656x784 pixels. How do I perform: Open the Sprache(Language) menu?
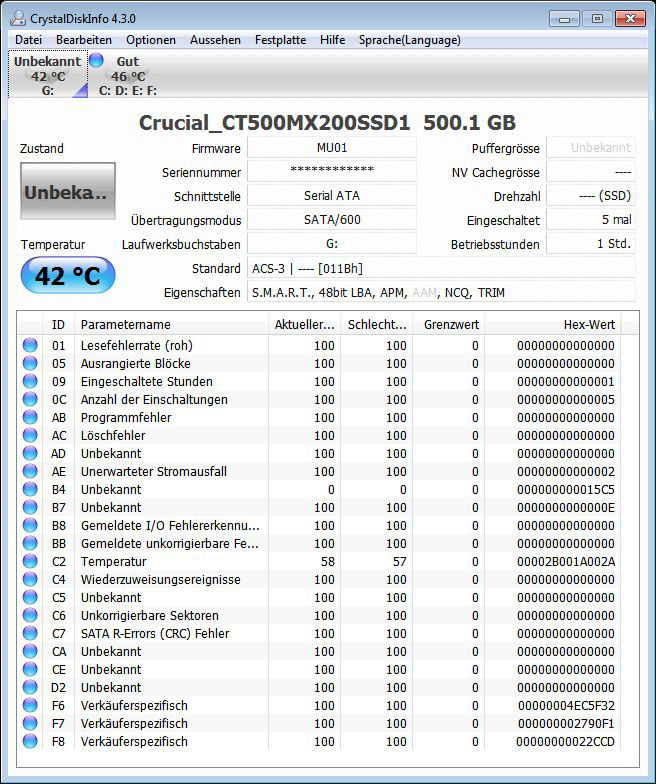pyautogui.click(x=410, y=40)
